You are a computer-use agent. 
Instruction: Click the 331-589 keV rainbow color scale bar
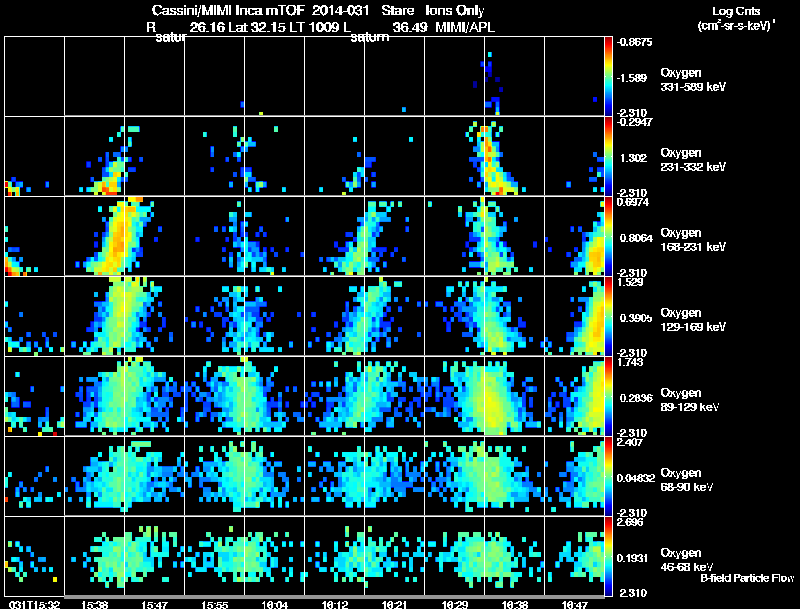(x=608, y=76)
